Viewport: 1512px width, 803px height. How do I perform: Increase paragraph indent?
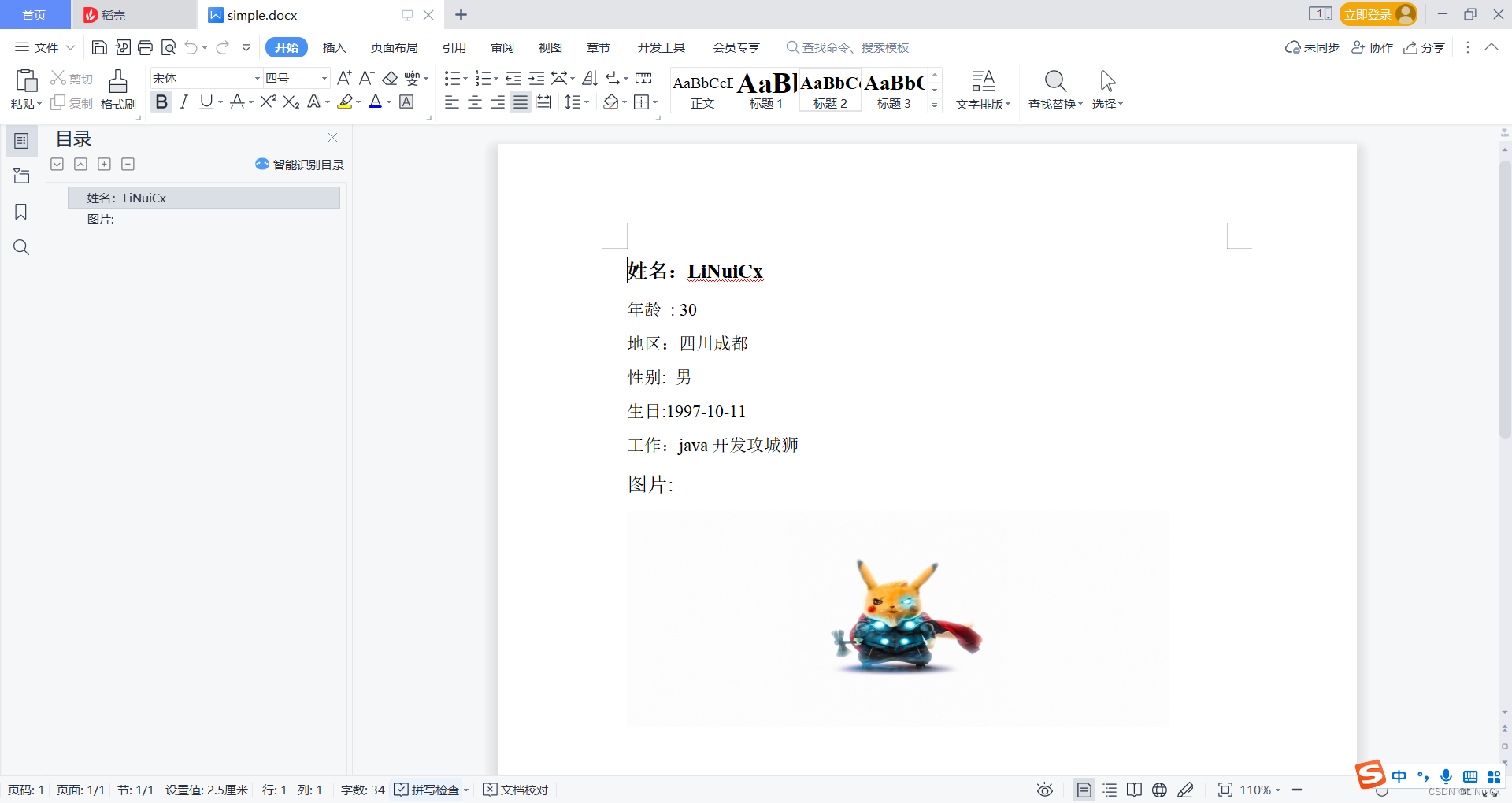[x=536, y=78]
